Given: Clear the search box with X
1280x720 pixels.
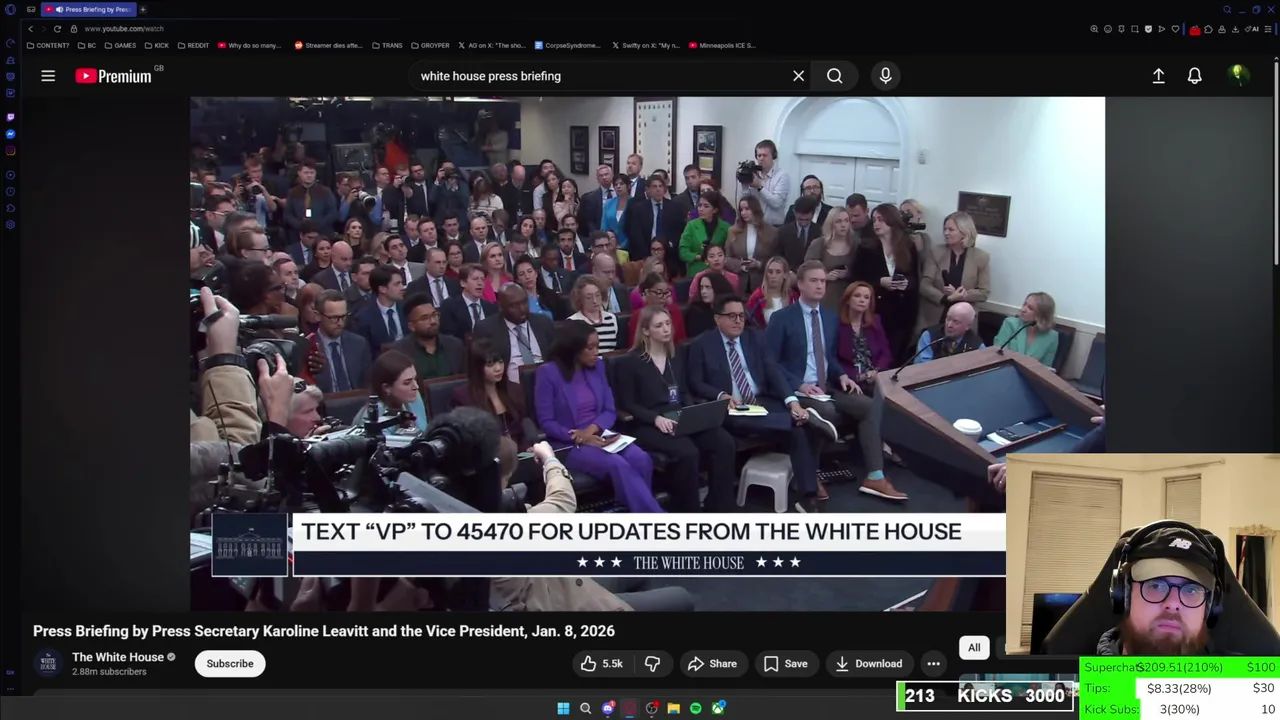Looking at the screenshot, I should pyautogui.click(x=798, y=76).
